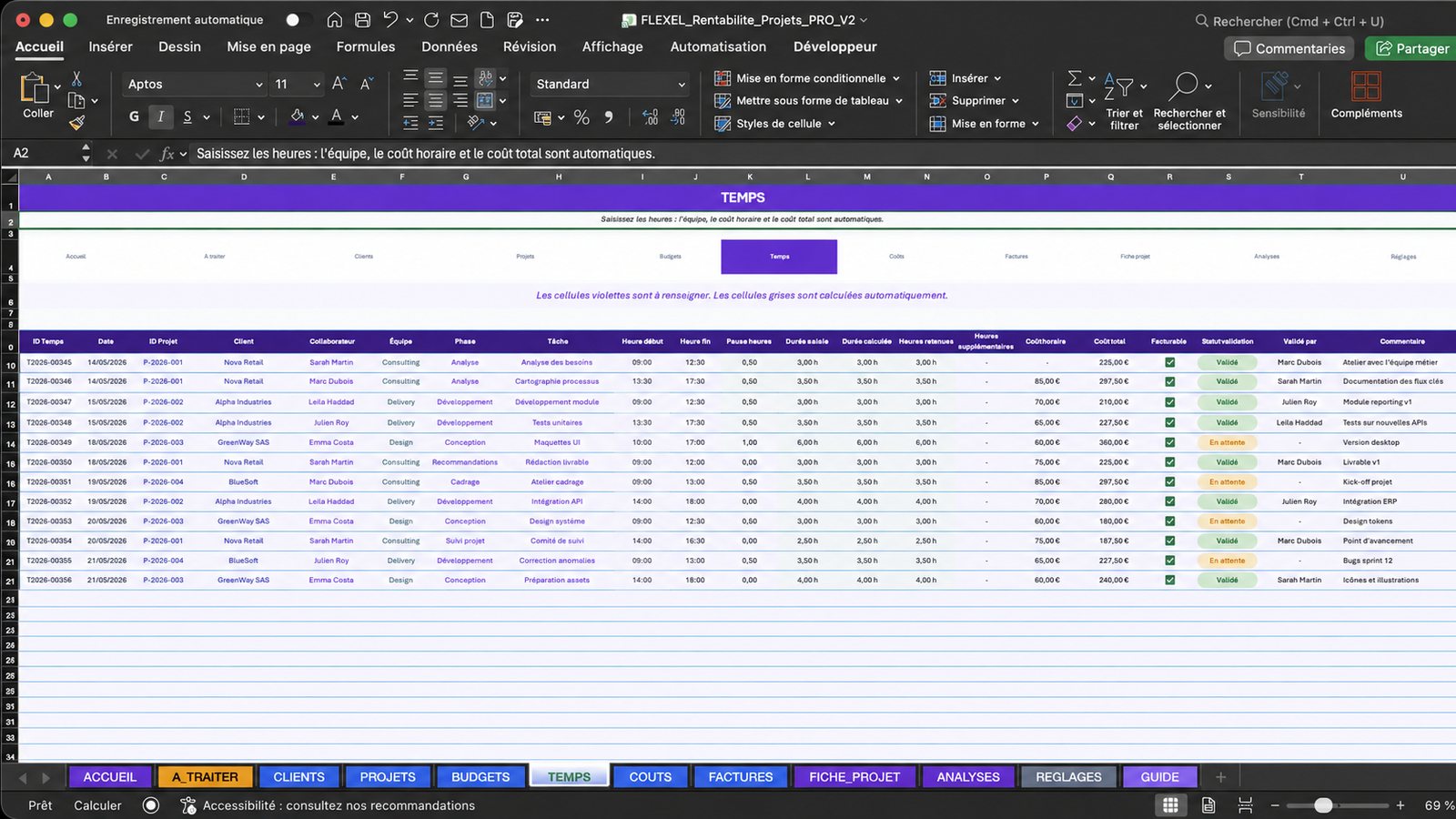Increase decimal places

[650, 117]
